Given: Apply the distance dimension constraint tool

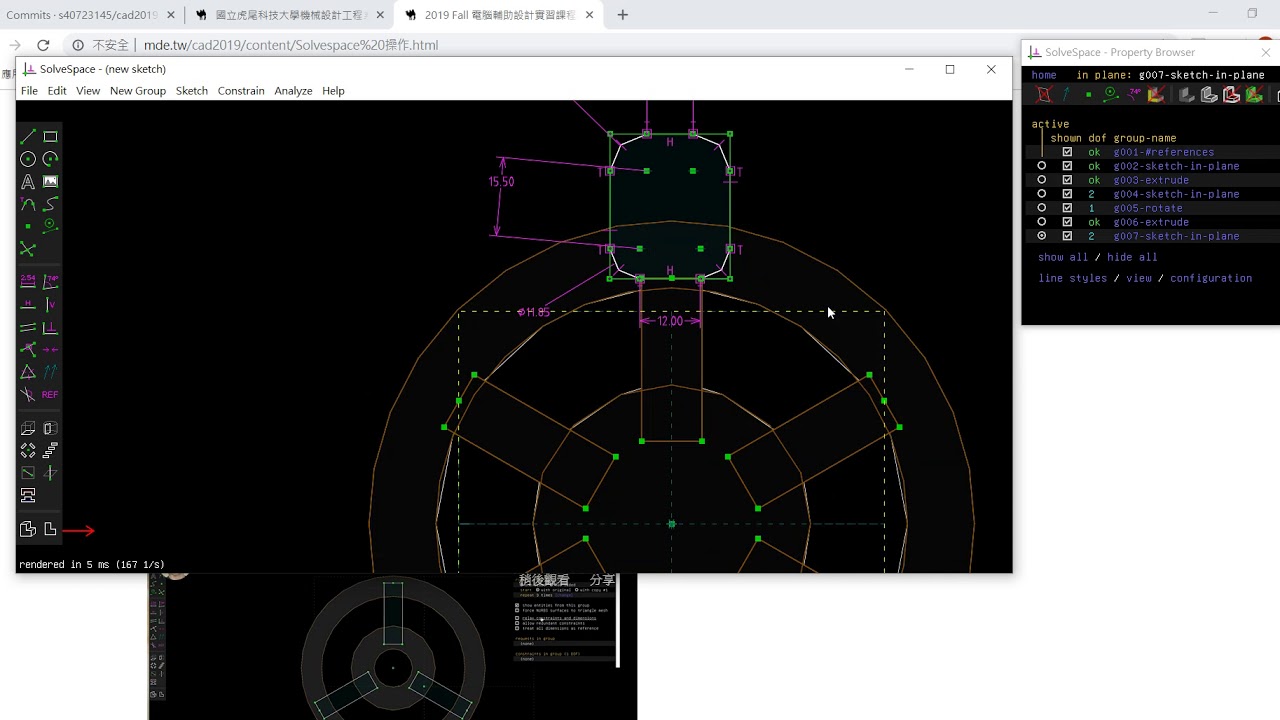Looking at the screenshot, I should click(28, 282).
